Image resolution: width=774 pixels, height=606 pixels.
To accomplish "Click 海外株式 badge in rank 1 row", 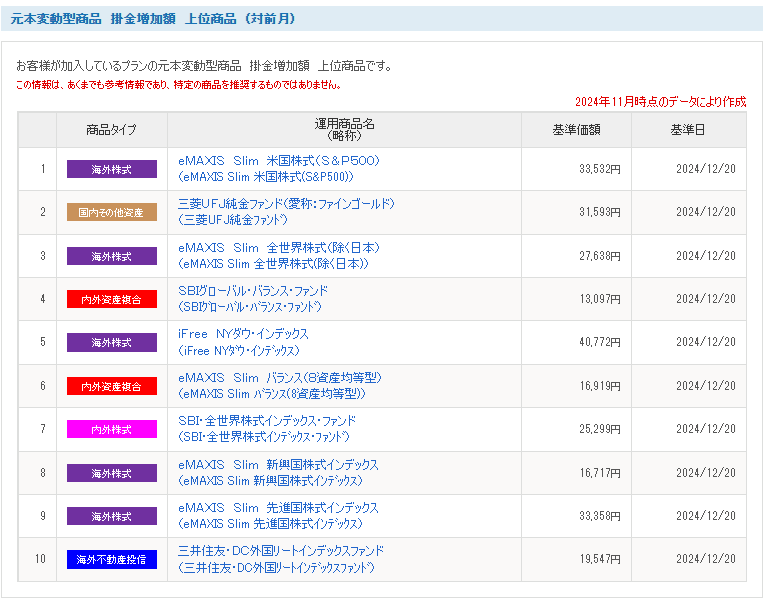I will pos(112,169).
